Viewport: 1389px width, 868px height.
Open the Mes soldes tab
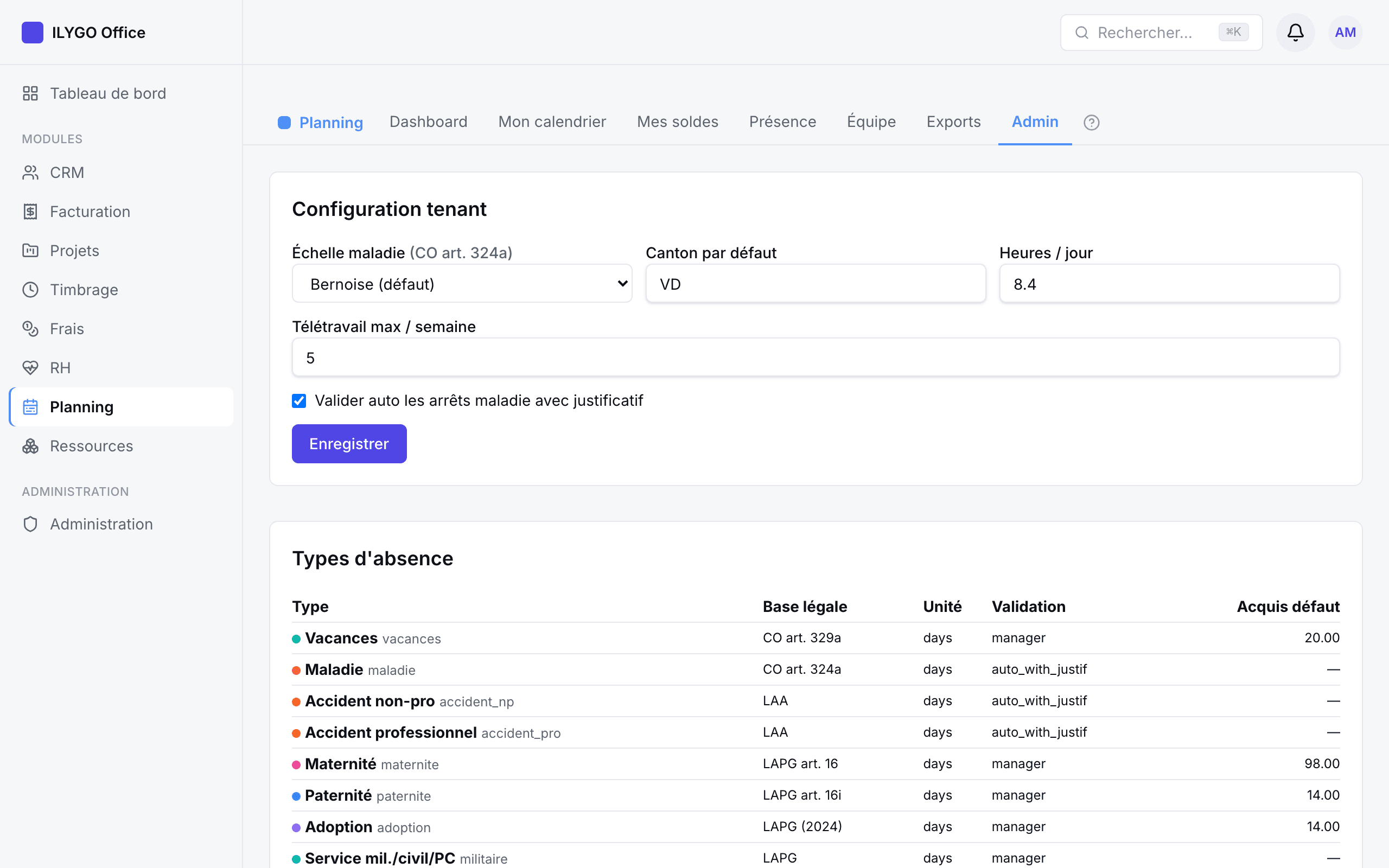tap(677, 122)
